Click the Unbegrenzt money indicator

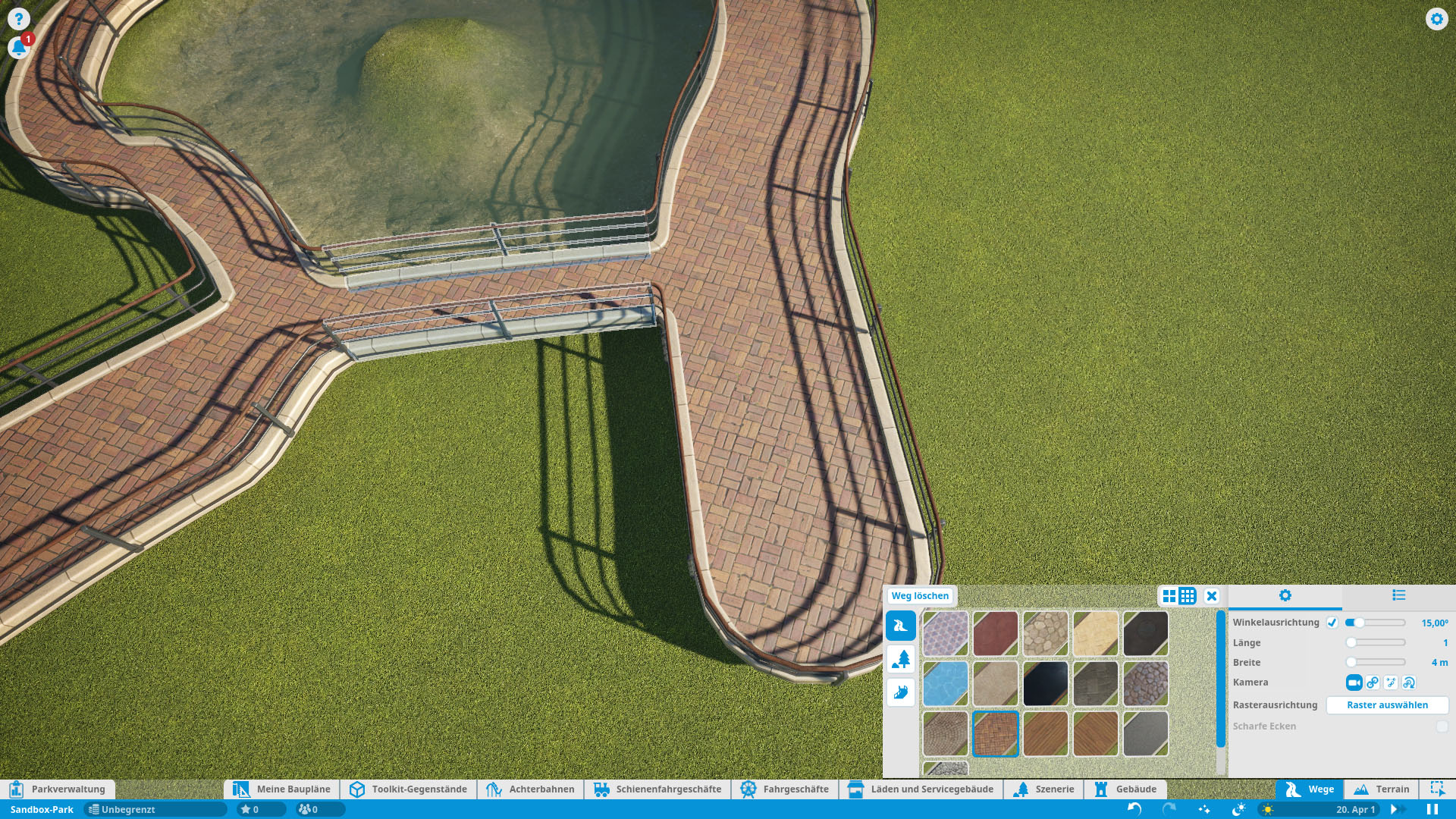pos(155,809)
